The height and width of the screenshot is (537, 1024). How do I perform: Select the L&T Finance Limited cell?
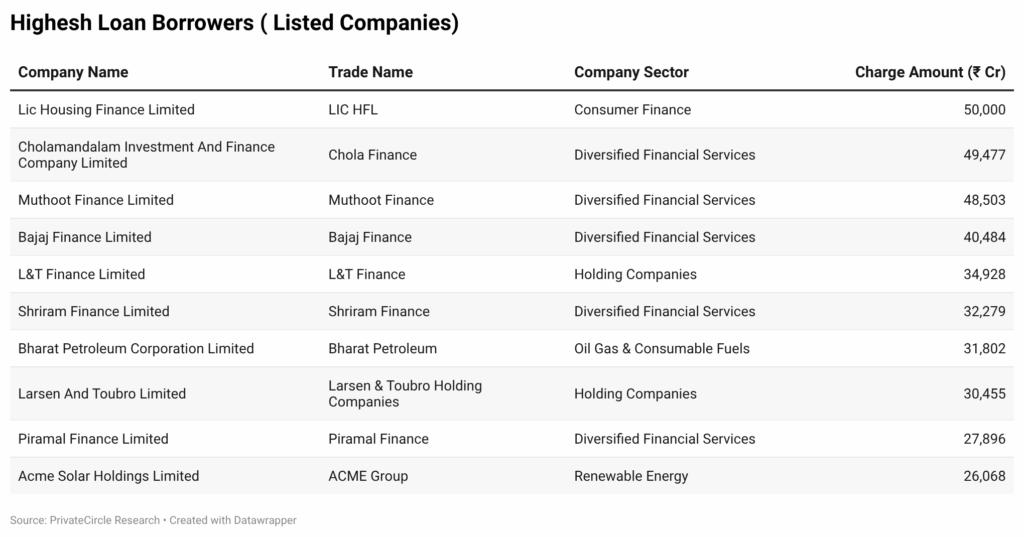(81, 274)
